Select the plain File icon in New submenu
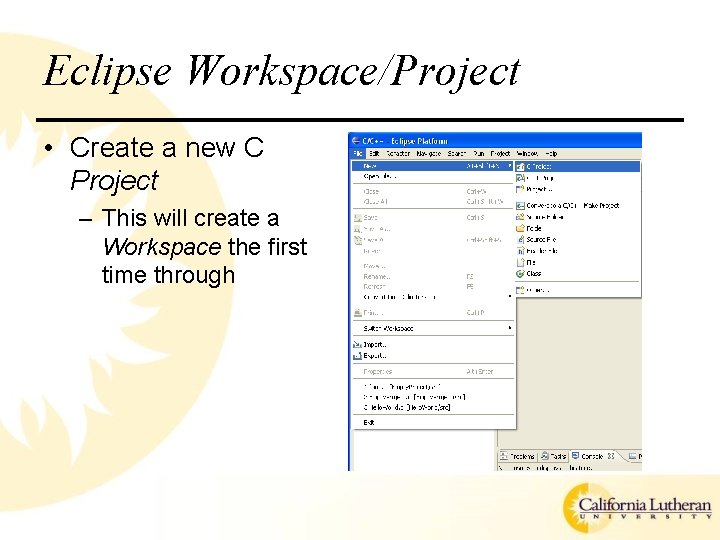This screenshot has height=540, width=720. click(520, 263)
